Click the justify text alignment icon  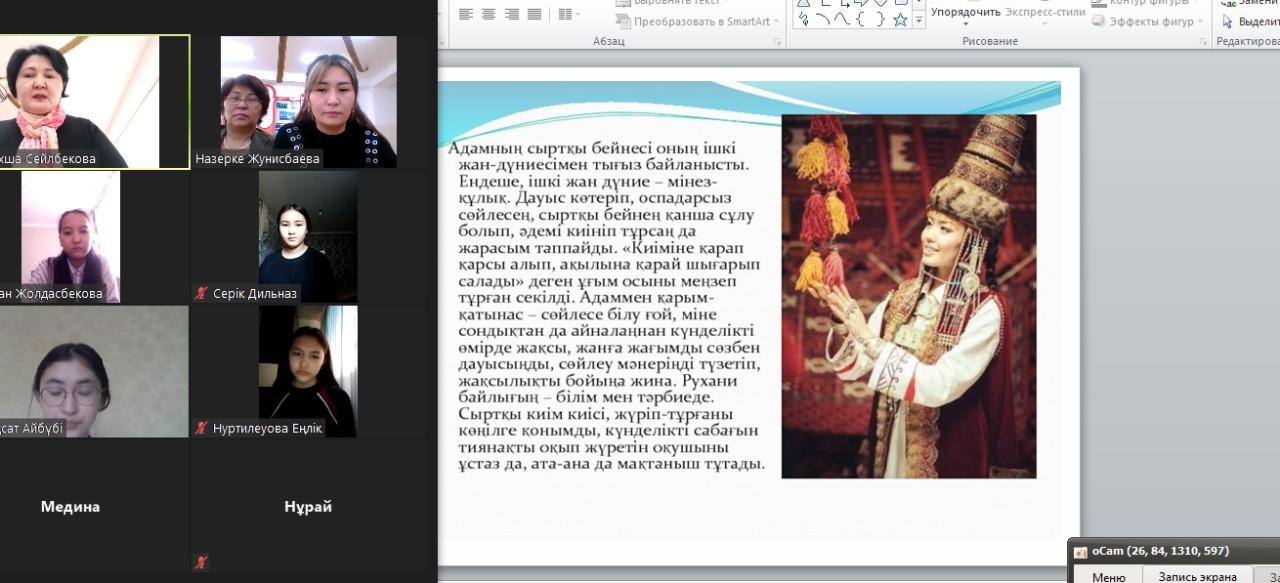535,14
